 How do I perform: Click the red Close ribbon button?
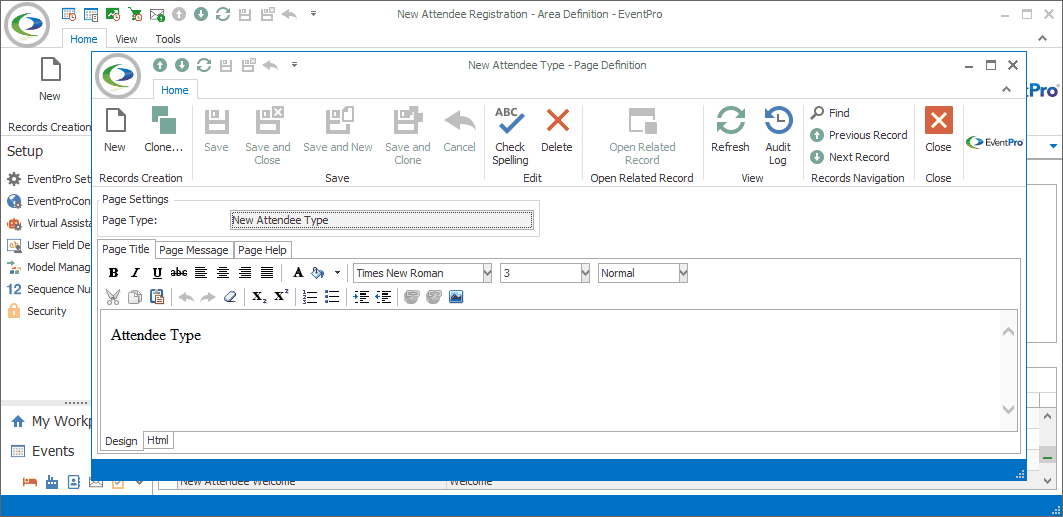[x=938, y=129]
